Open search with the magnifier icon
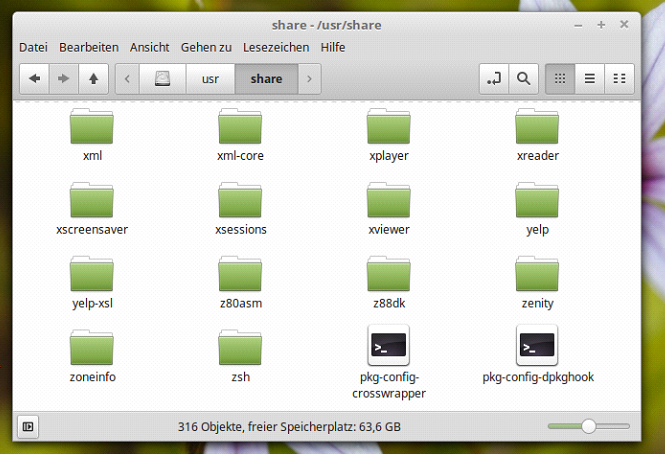Screen dimensions: 665x454 click(524, 79)
